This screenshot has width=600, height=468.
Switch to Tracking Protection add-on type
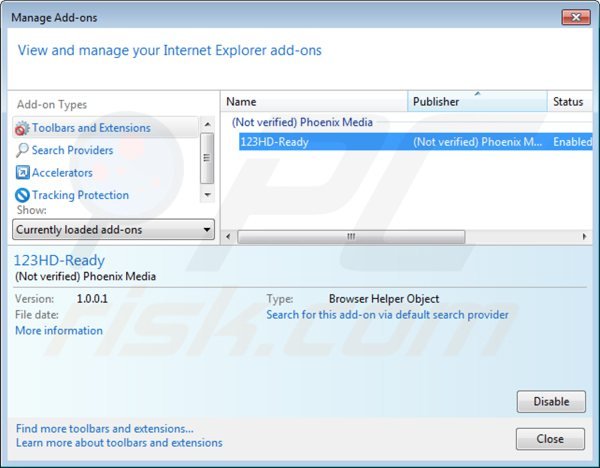[80, 195]
